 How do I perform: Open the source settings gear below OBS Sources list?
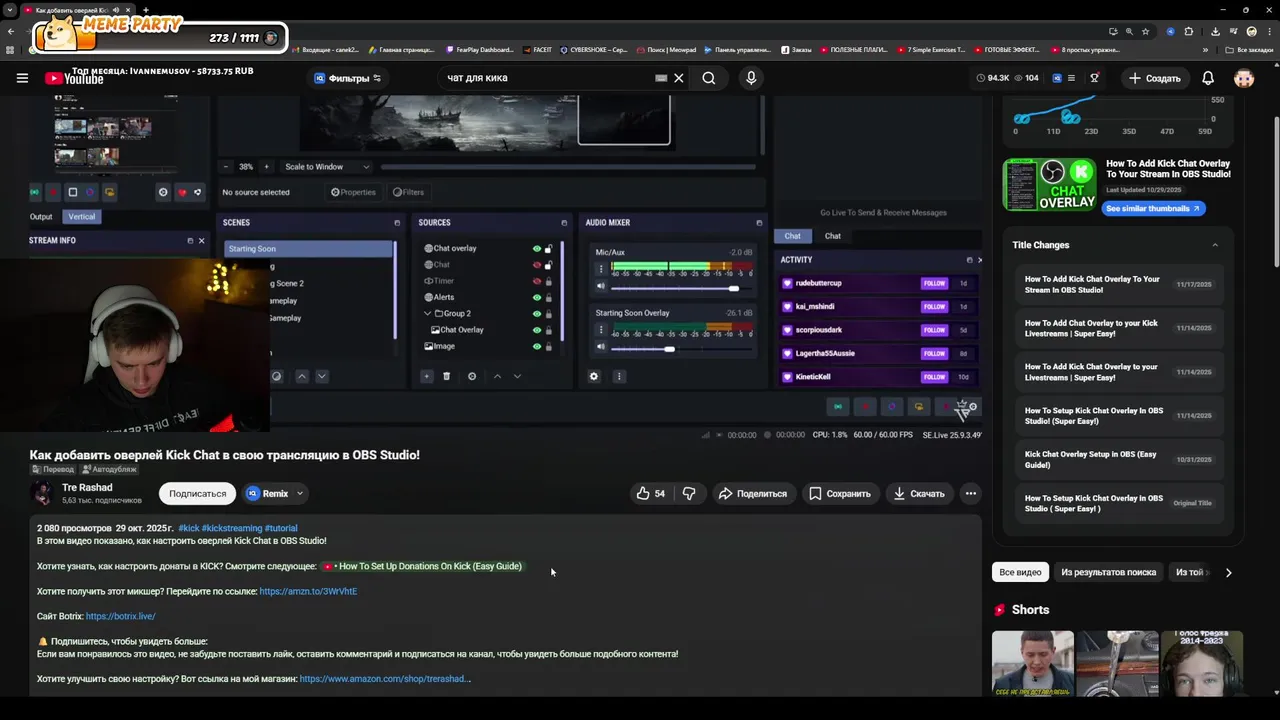[472, 376]
